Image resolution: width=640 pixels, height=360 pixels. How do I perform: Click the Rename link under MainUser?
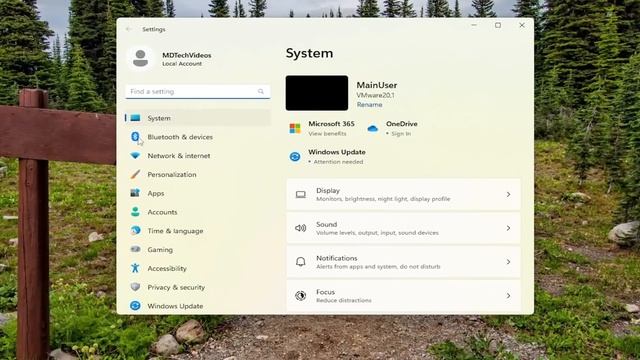369,104
